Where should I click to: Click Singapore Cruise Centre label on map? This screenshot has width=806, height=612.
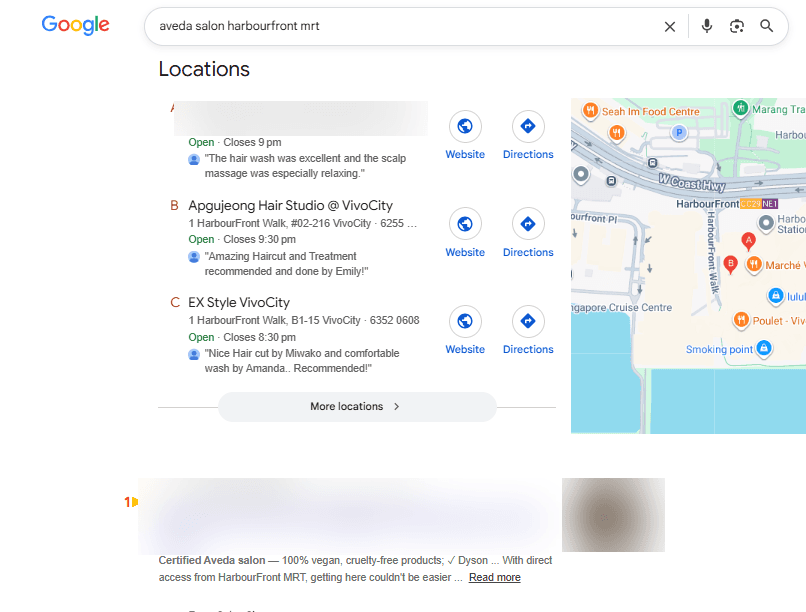coord(622,307)
